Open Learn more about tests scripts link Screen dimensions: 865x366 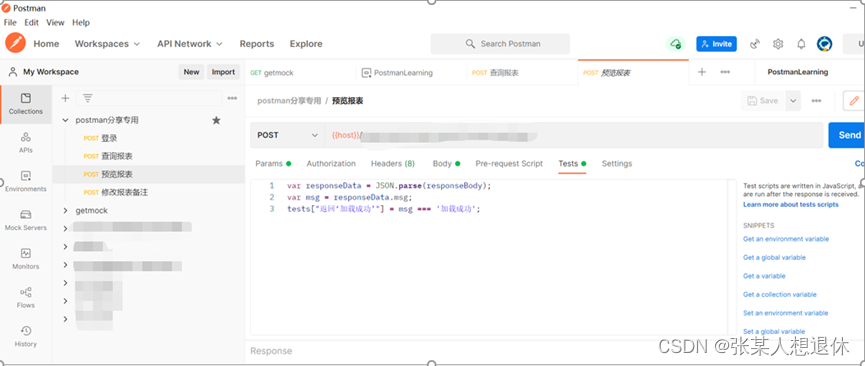point(791,204)
